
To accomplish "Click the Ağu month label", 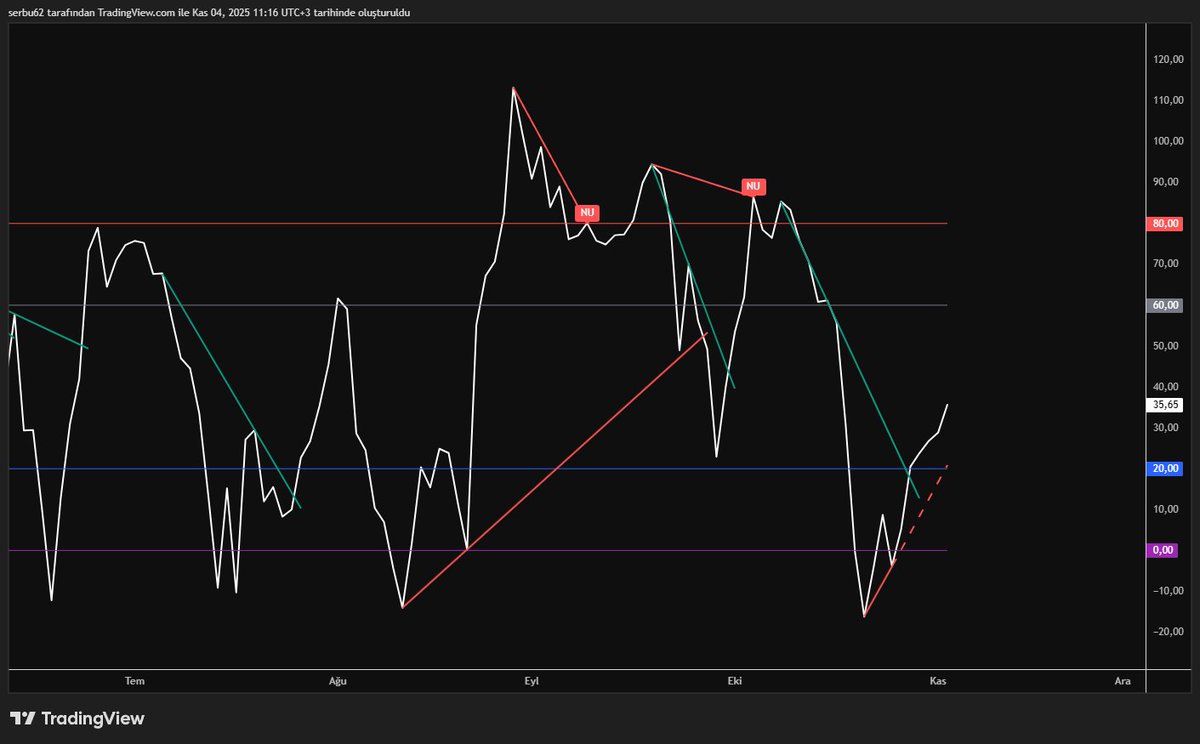I will (338, 681).
